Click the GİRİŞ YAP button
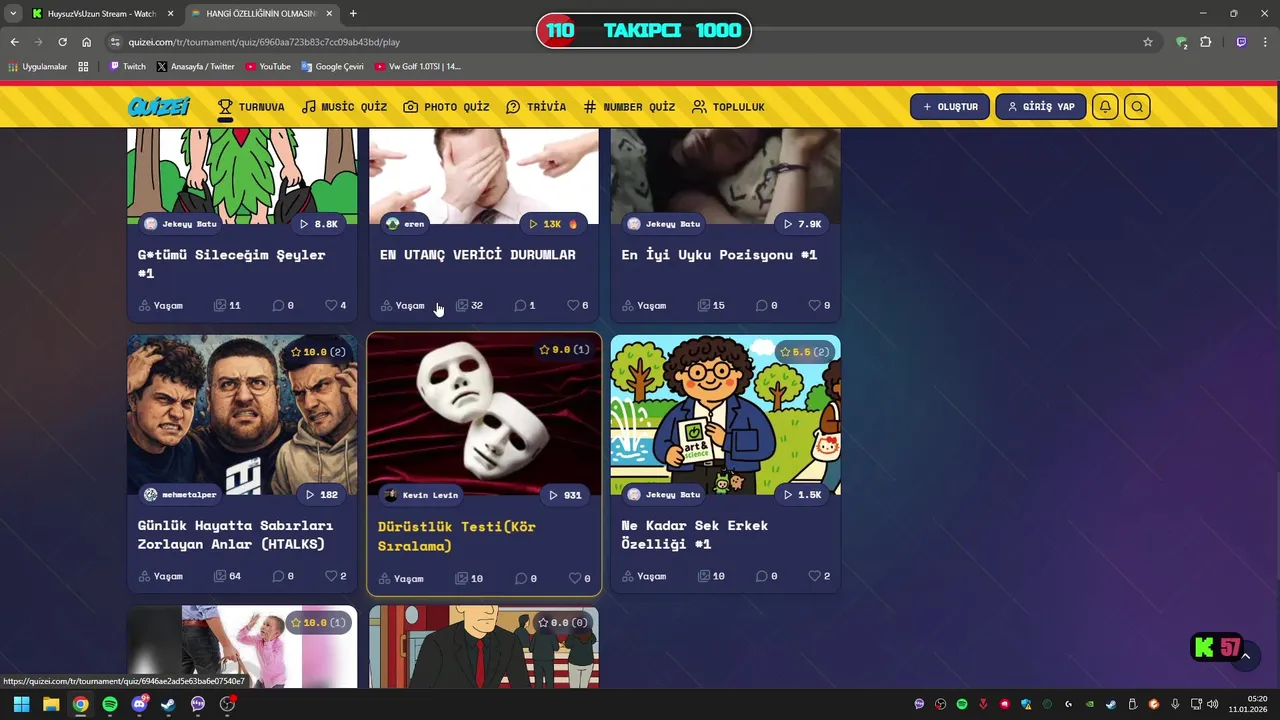The height and width of the screenshot is (720, 1280). (1040, 107)
